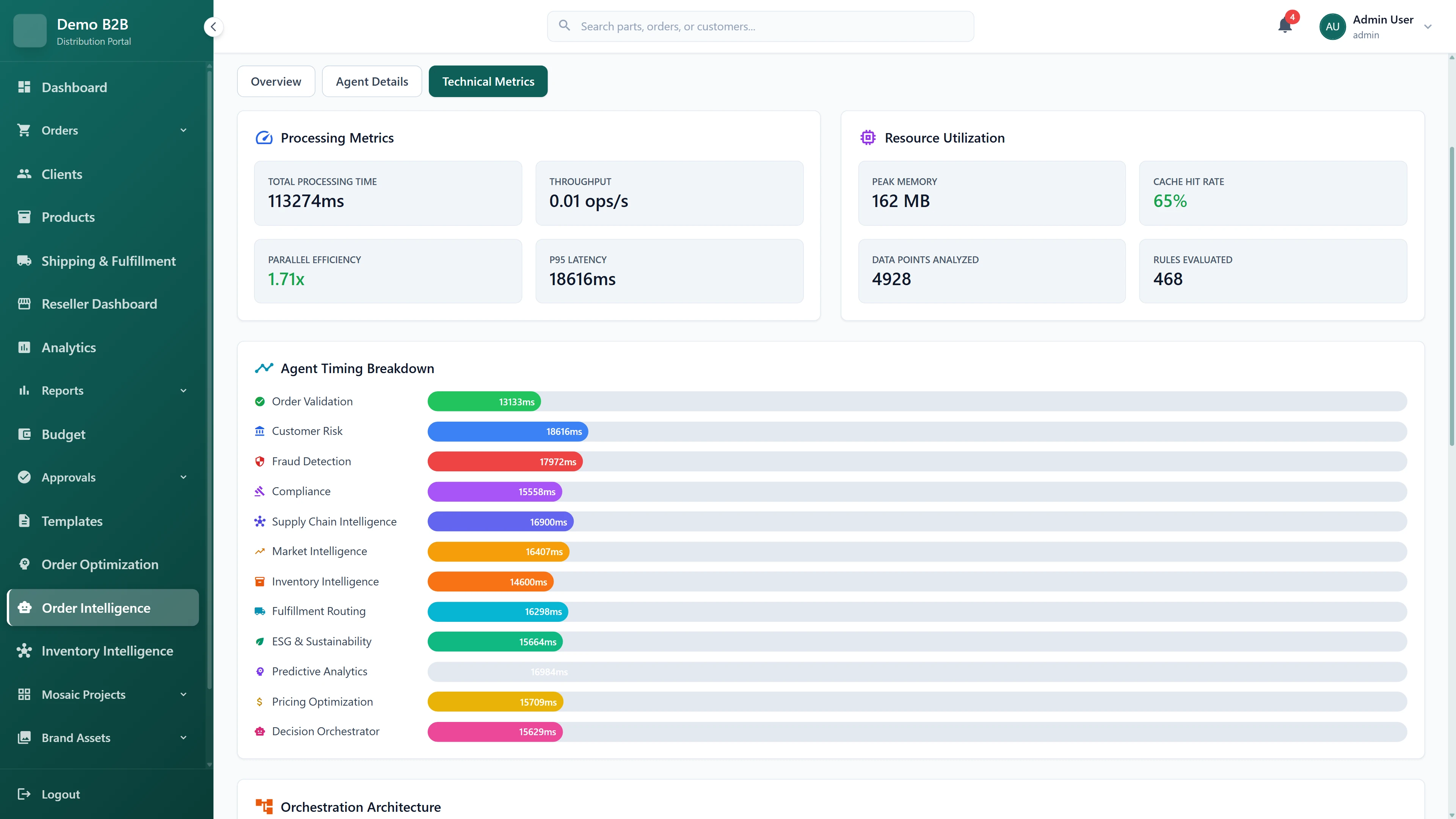Click the Budget icon in sidebar
This screenshot has width=1456, height=819.
pos(24,434)
